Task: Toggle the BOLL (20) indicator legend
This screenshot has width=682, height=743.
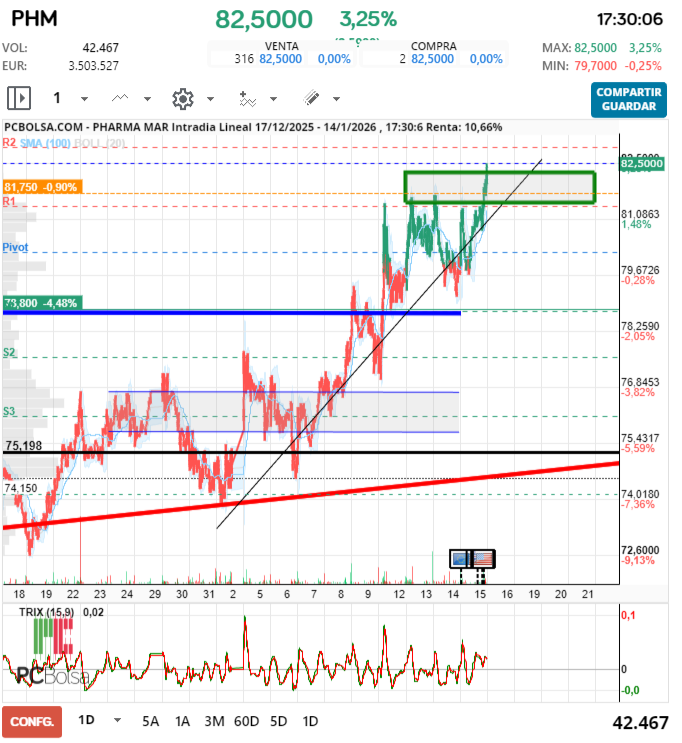Action: 101,144
